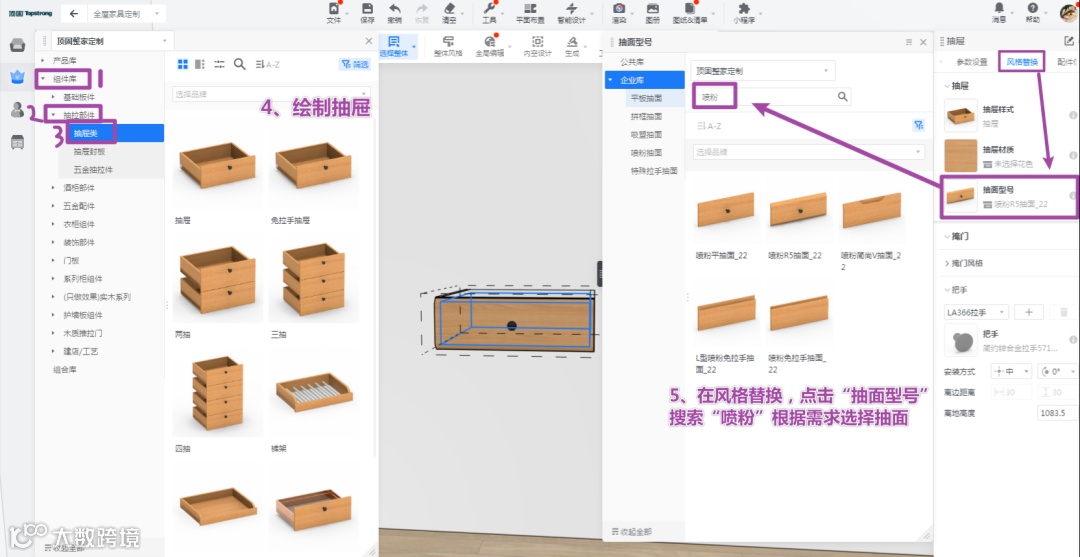Select 公共库 in 抽面型号 panel
The height and width of the screenshot is (557, 1080).
pos(632,61)
